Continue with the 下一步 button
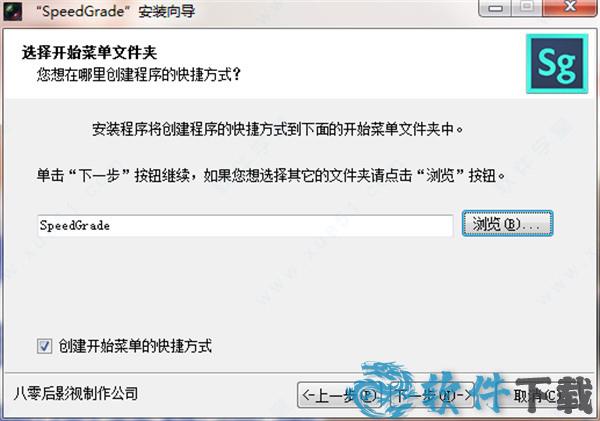Viewport: 600px width, 421px height. (x=432, y=395)
